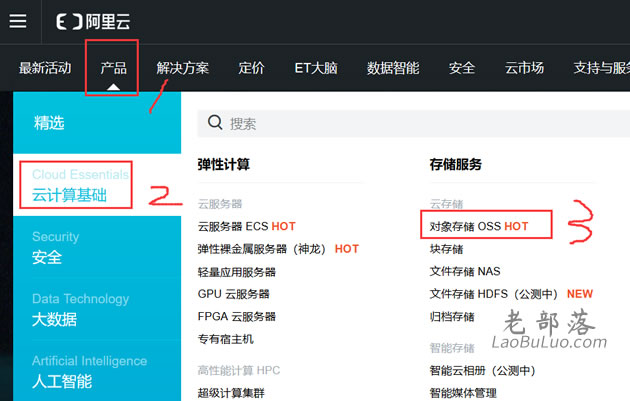The width and height of the screenshot is (630, 401).
Task: Open the ET大脑 nav item
Action: click(316, 68)
